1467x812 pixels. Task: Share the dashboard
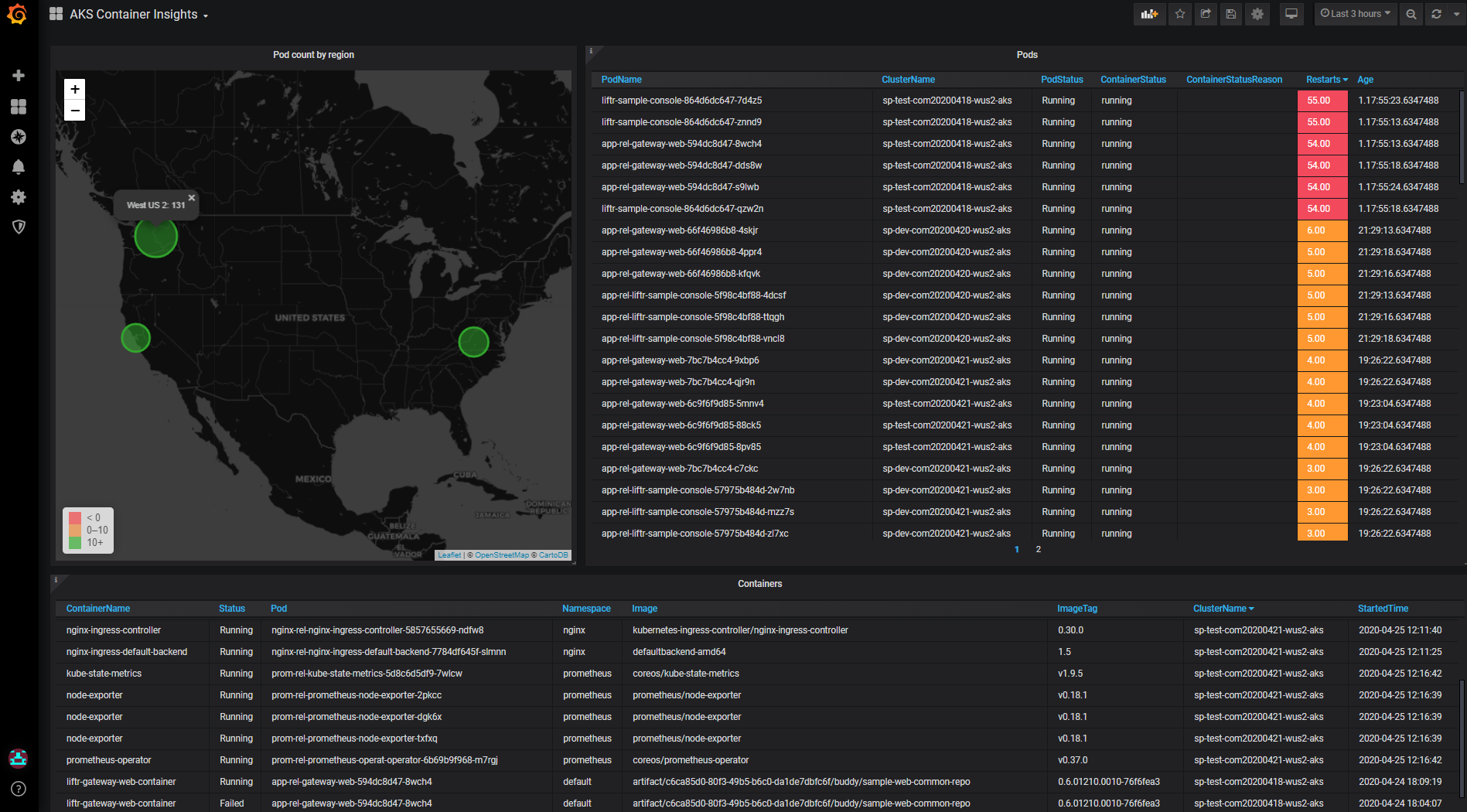coord(1206,14)
